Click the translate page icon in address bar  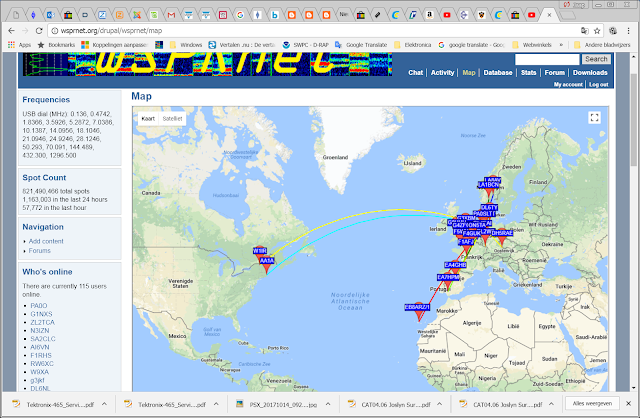click(x=584, y=31)
